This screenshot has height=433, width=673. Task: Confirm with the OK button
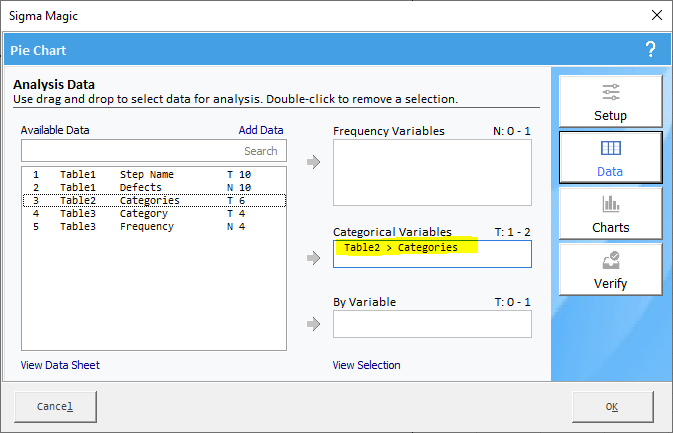click(x=612, y=406)
